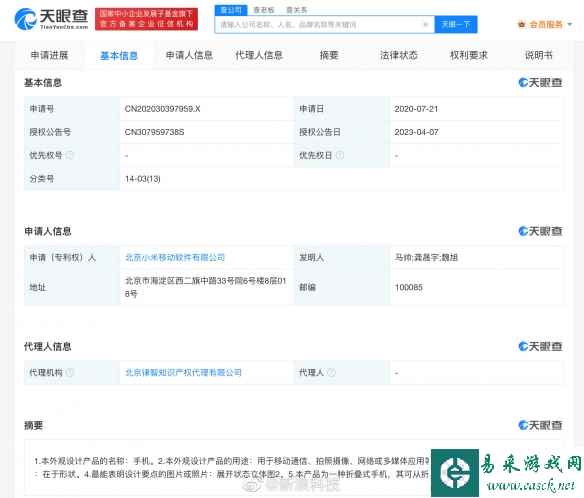Click the grant date 2023-04-07
584x498 pixels.
pyautogui.click(x=416, y=132)
